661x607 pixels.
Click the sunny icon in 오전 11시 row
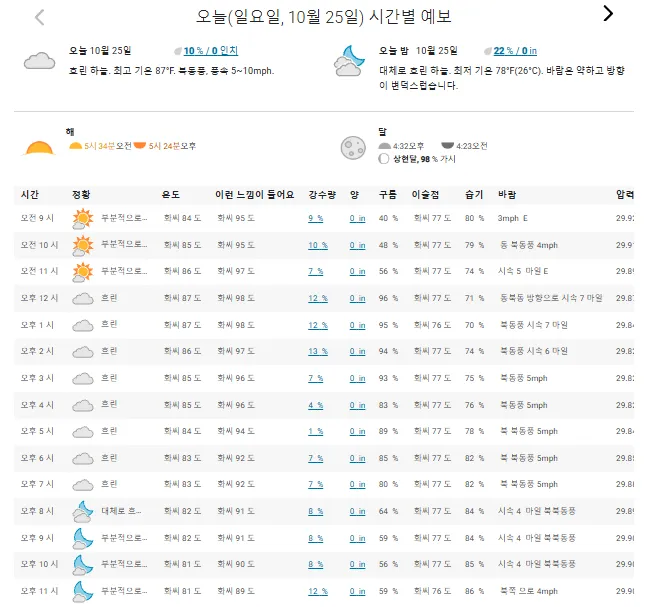[x=82, y=271]
